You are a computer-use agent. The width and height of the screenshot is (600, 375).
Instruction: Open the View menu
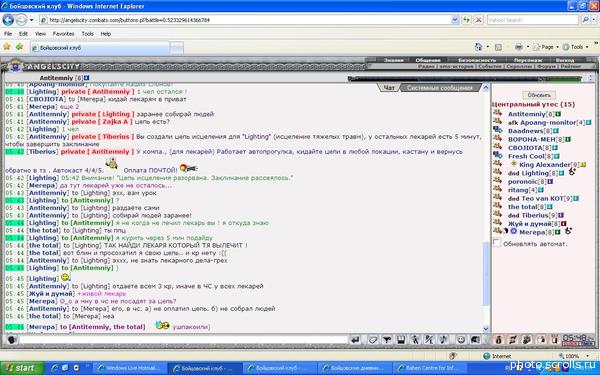pos(40,34)
